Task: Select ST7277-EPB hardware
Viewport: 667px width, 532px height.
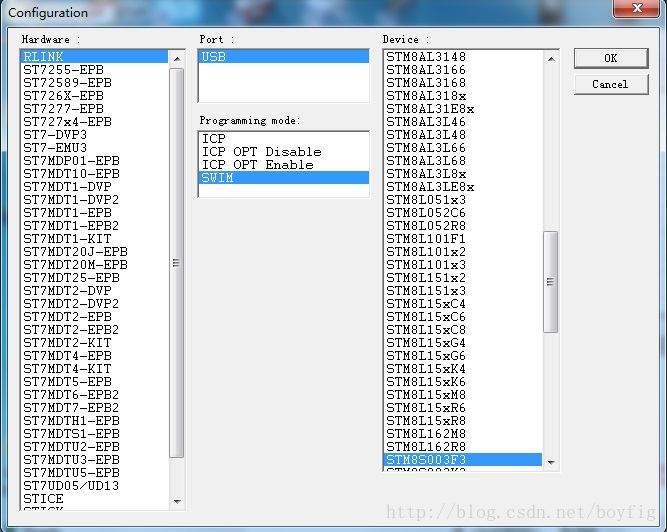Action: [94, 109]
